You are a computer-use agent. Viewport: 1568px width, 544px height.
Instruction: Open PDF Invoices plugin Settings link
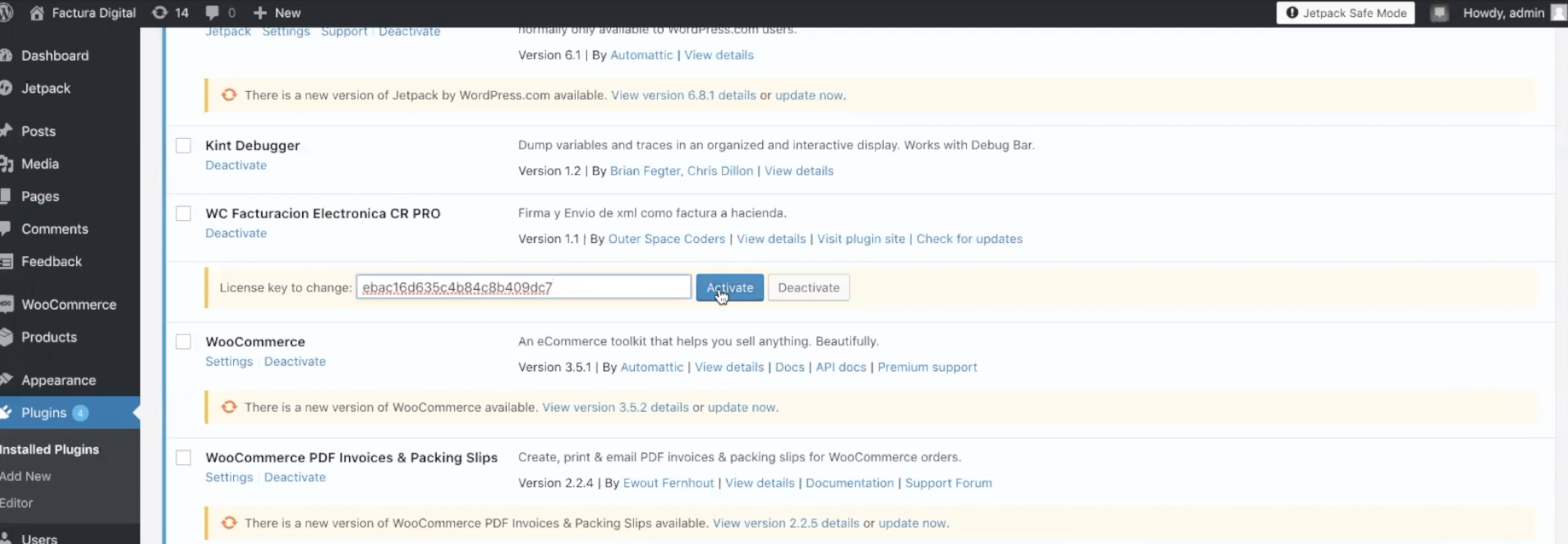pos(229,477)
